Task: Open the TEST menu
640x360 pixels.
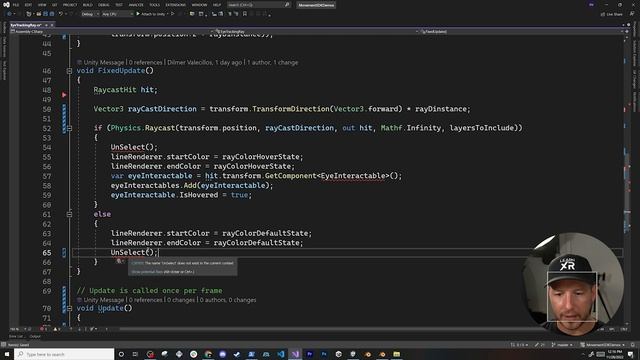Action: [x=119, y=5]
